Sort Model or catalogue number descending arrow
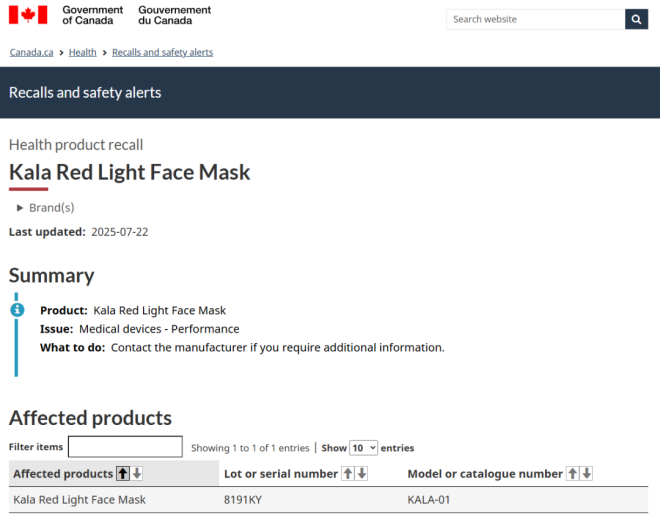The height and width of the screenshot is (521, 660). (587, 474)
